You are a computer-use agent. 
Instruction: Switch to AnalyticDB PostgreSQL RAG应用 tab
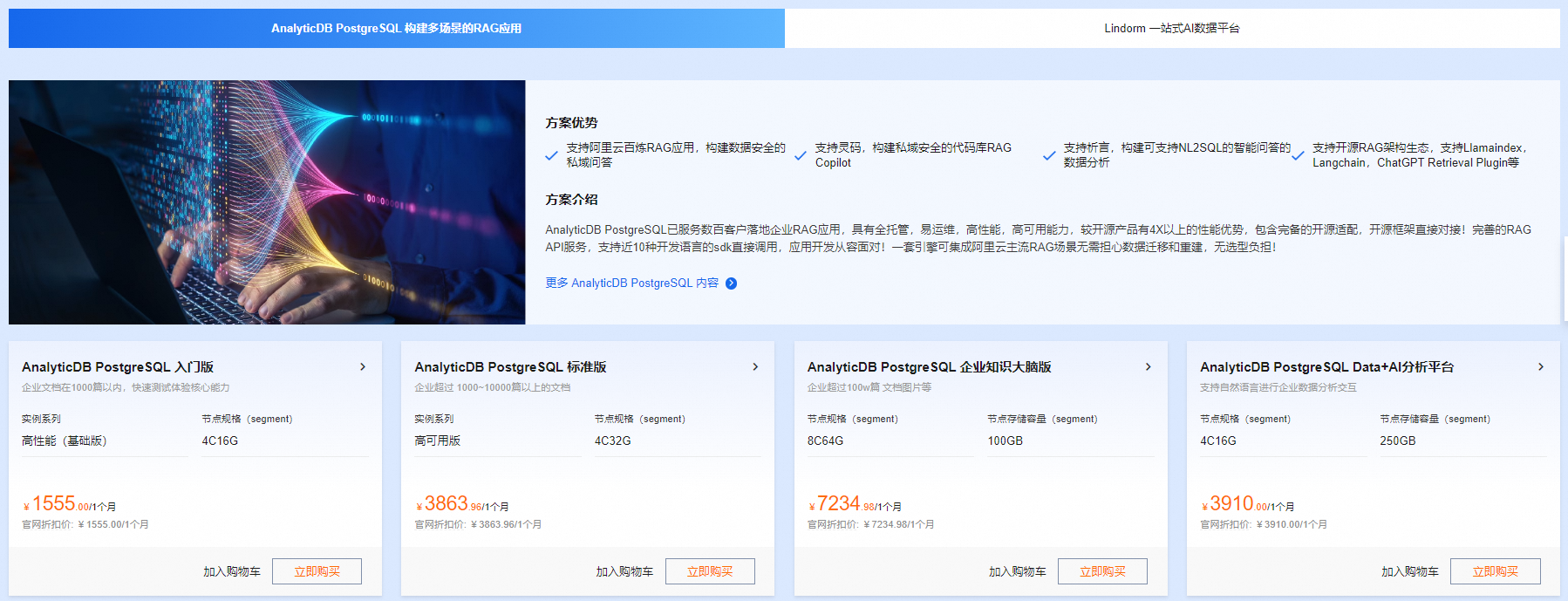pos(396,28)
